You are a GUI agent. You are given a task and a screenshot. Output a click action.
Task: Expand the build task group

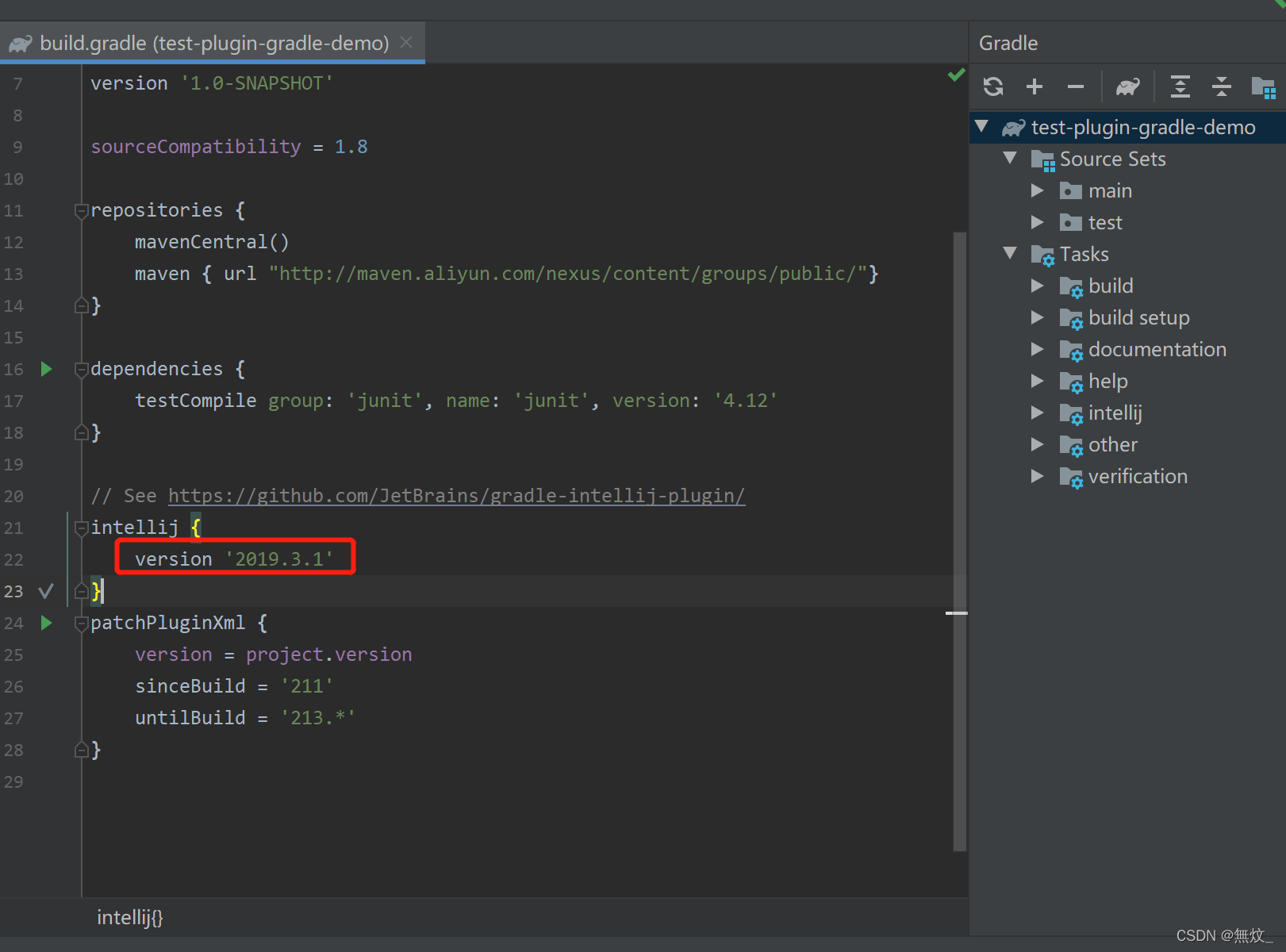[x=1037, y=286]
